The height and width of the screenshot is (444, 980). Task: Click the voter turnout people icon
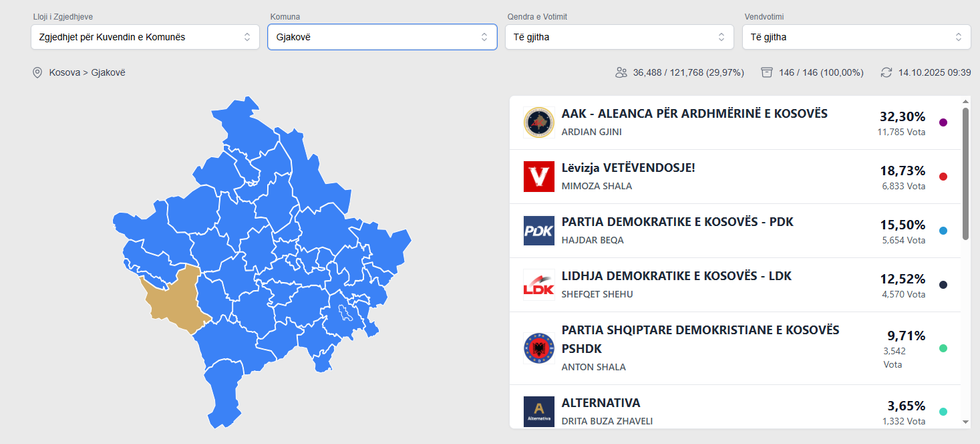pos(622,73)
